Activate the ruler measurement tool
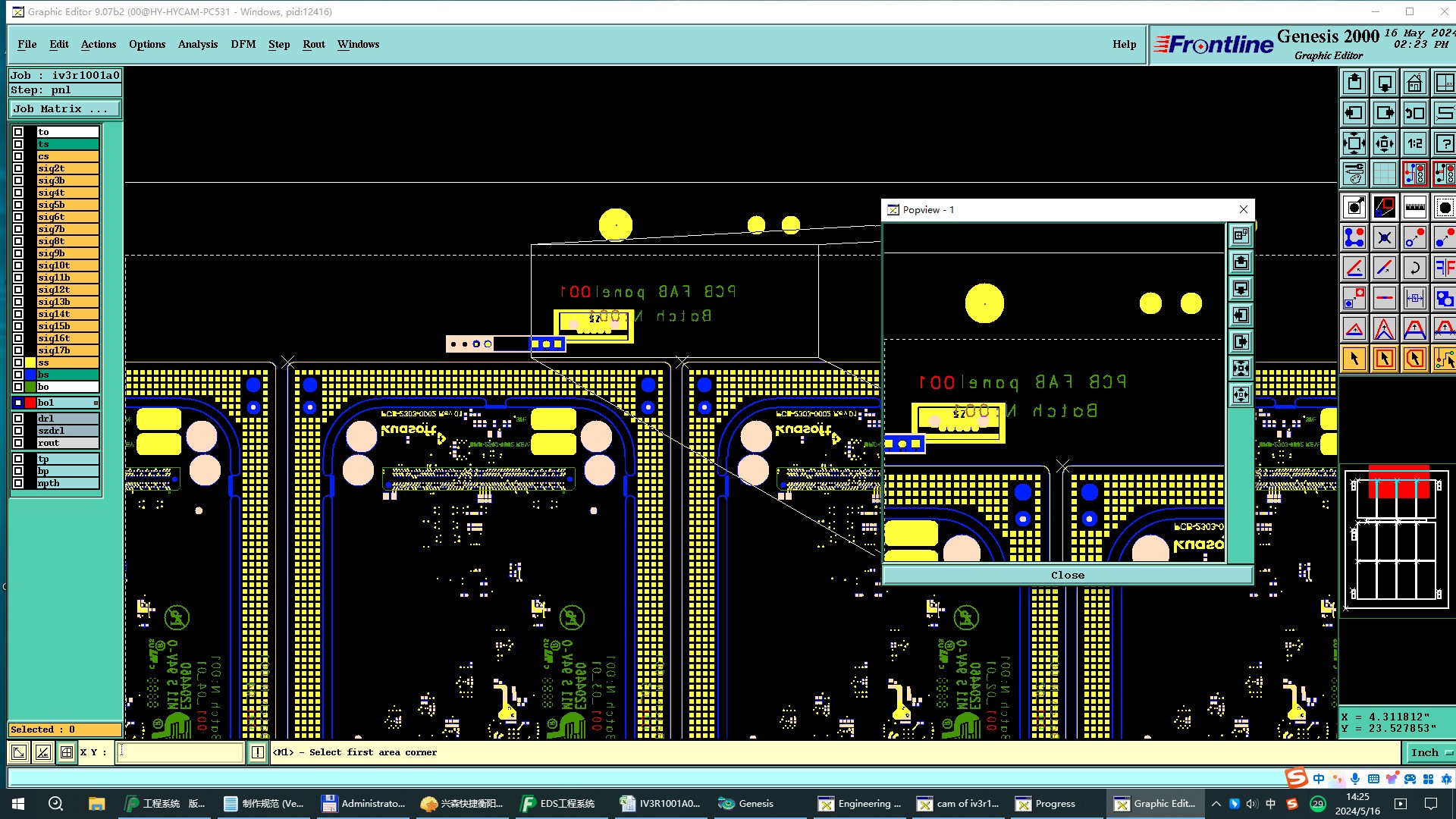Screen dimensions: 1456x819 1414,207
